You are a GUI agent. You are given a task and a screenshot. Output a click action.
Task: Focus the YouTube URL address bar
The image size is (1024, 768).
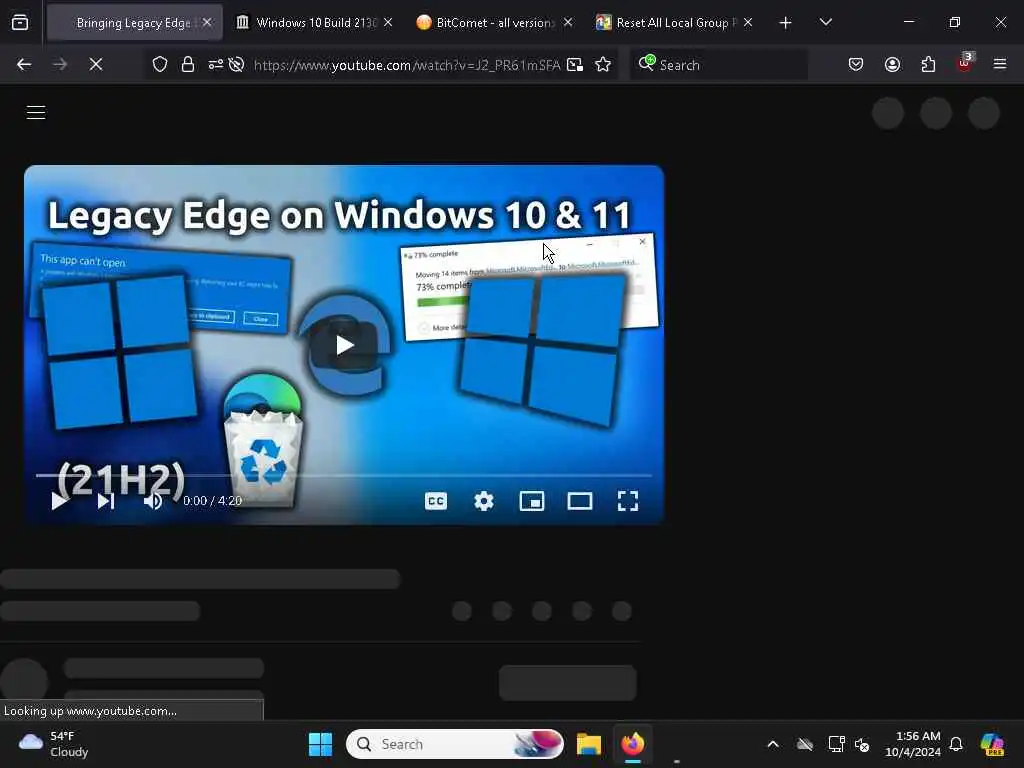[407, 65]
